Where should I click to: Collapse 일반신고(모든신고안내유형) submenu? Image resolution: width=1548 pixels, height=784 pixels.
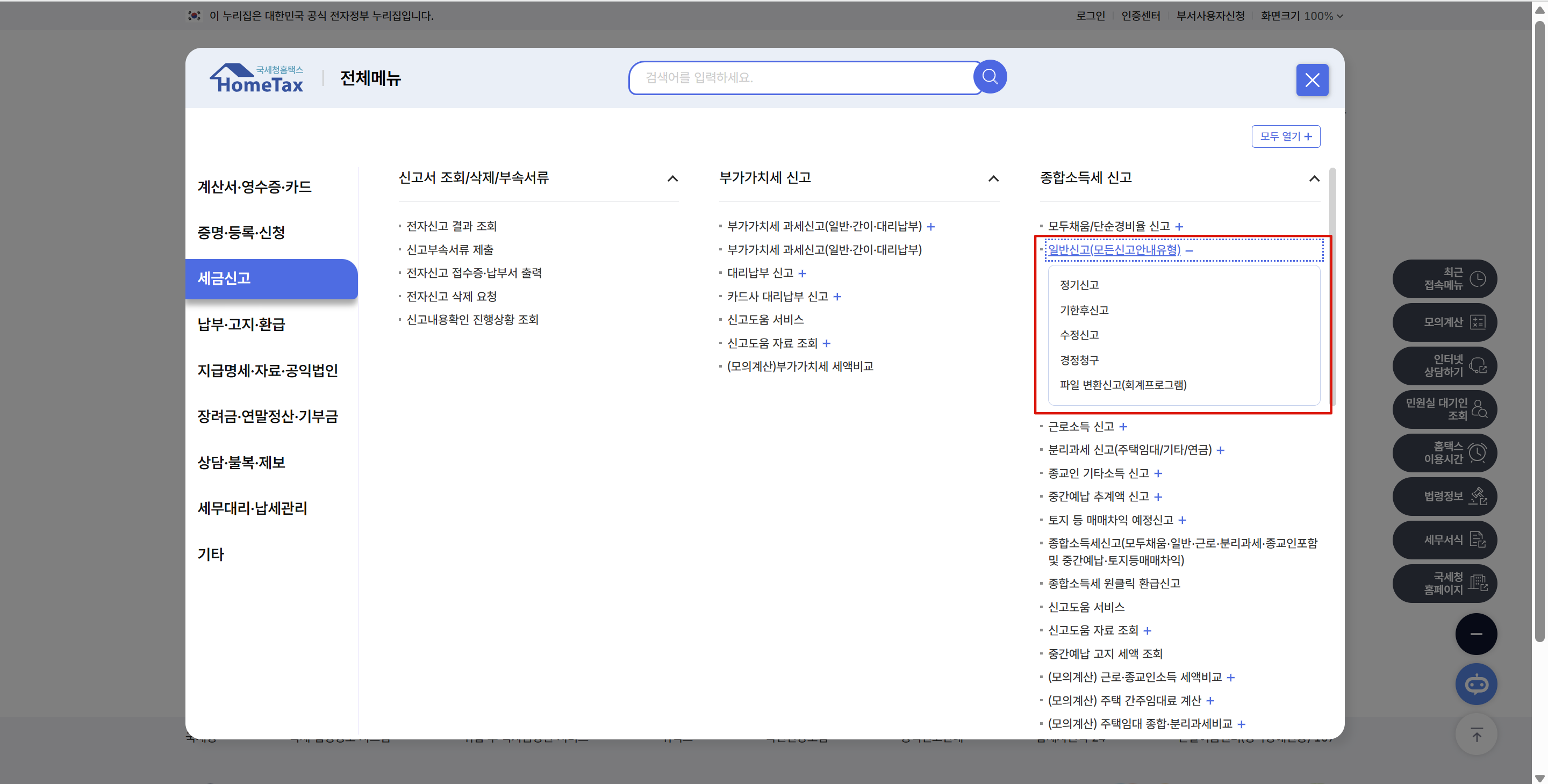1189,250
